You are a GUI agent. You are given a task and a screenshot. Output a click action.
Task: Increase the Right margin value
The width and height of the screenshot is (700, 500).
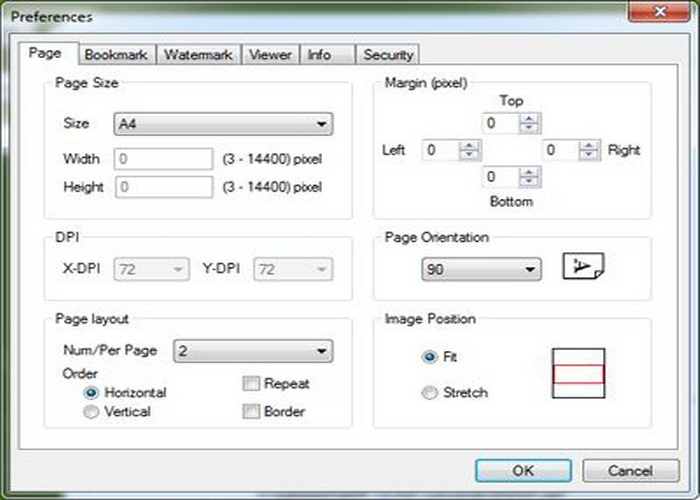pyautogui.click(x=589, y=145)
